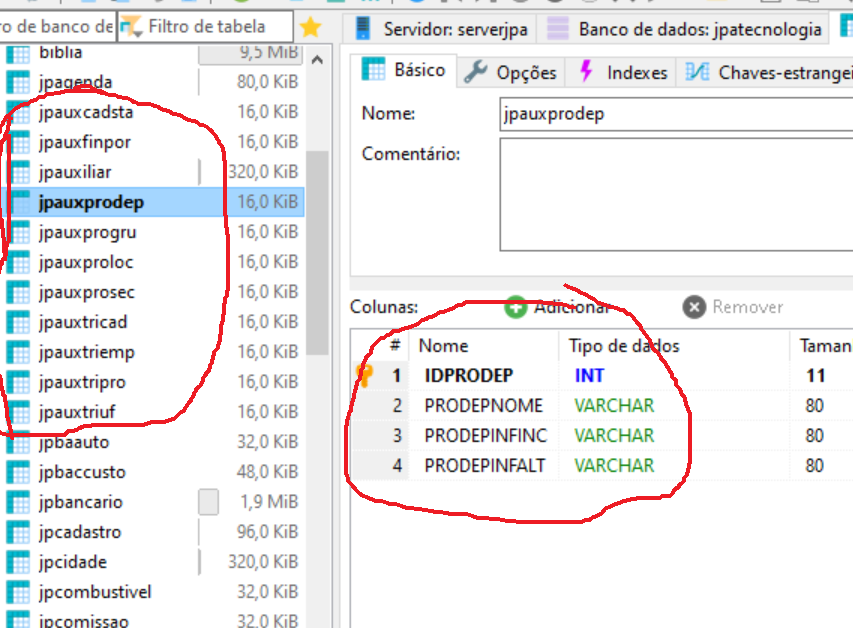The width and height of the screenshot is (853, 628).
Task: Select the IDPRODEP column name cell
Action: tap(468, 375)
